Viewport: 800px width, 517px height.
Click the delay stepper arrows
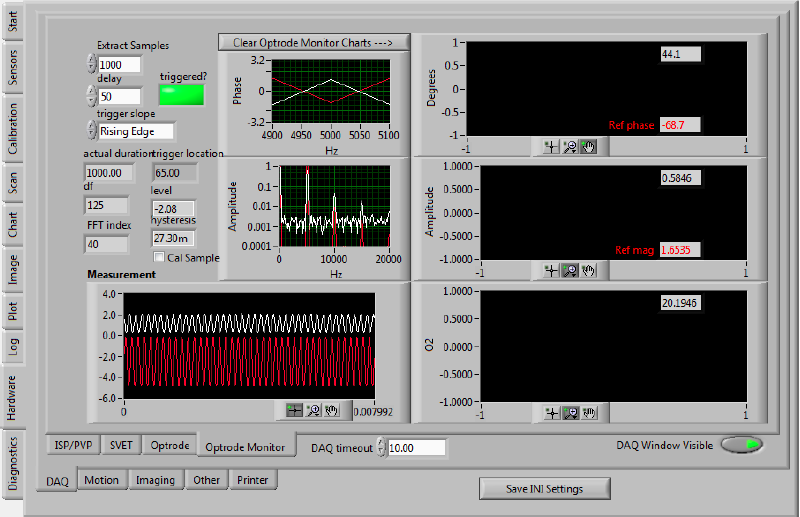coord(91,95)
